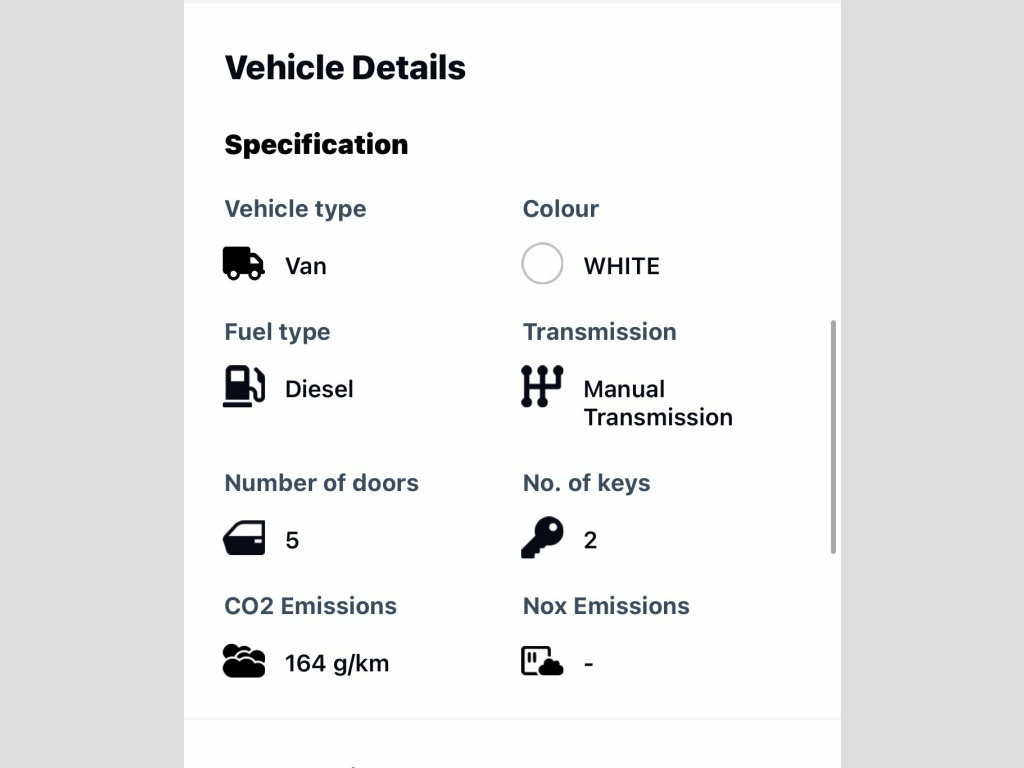Click the CO2 emissions cloud icon
The height and width of the screenshot is (768, 1024).
point(244,660)
